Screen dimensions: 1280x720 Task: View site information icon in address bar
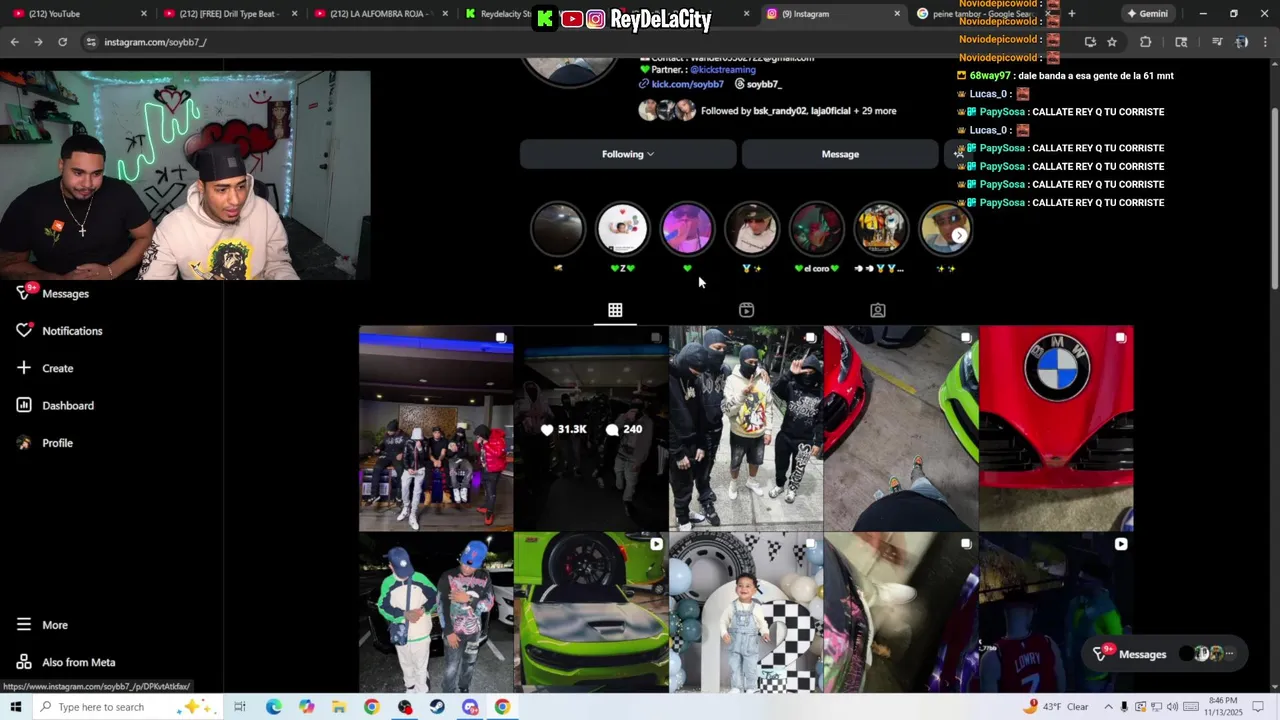(x=91, y=42)
